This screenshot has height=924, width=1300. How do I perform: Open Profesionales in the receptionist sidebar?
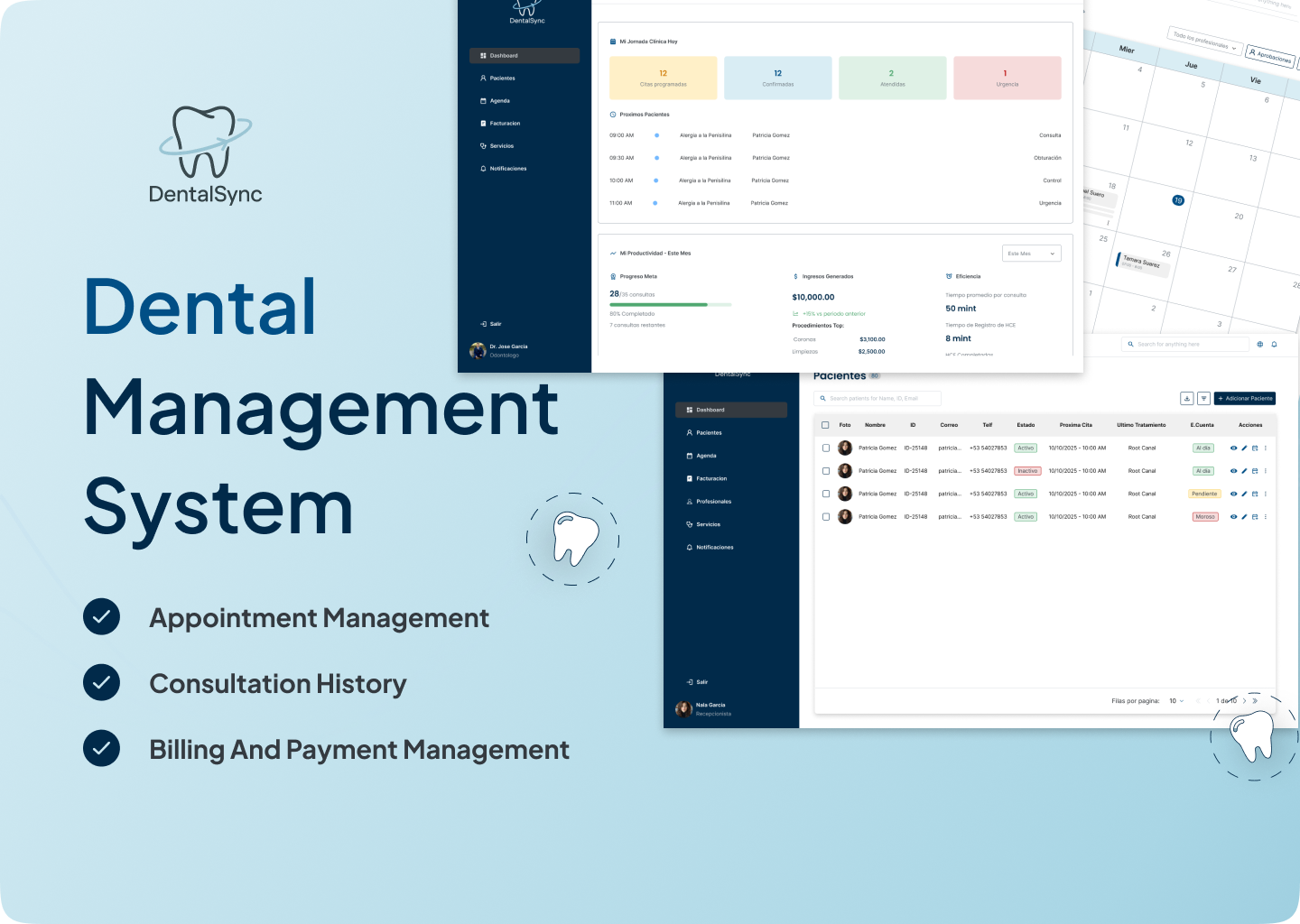713,502
